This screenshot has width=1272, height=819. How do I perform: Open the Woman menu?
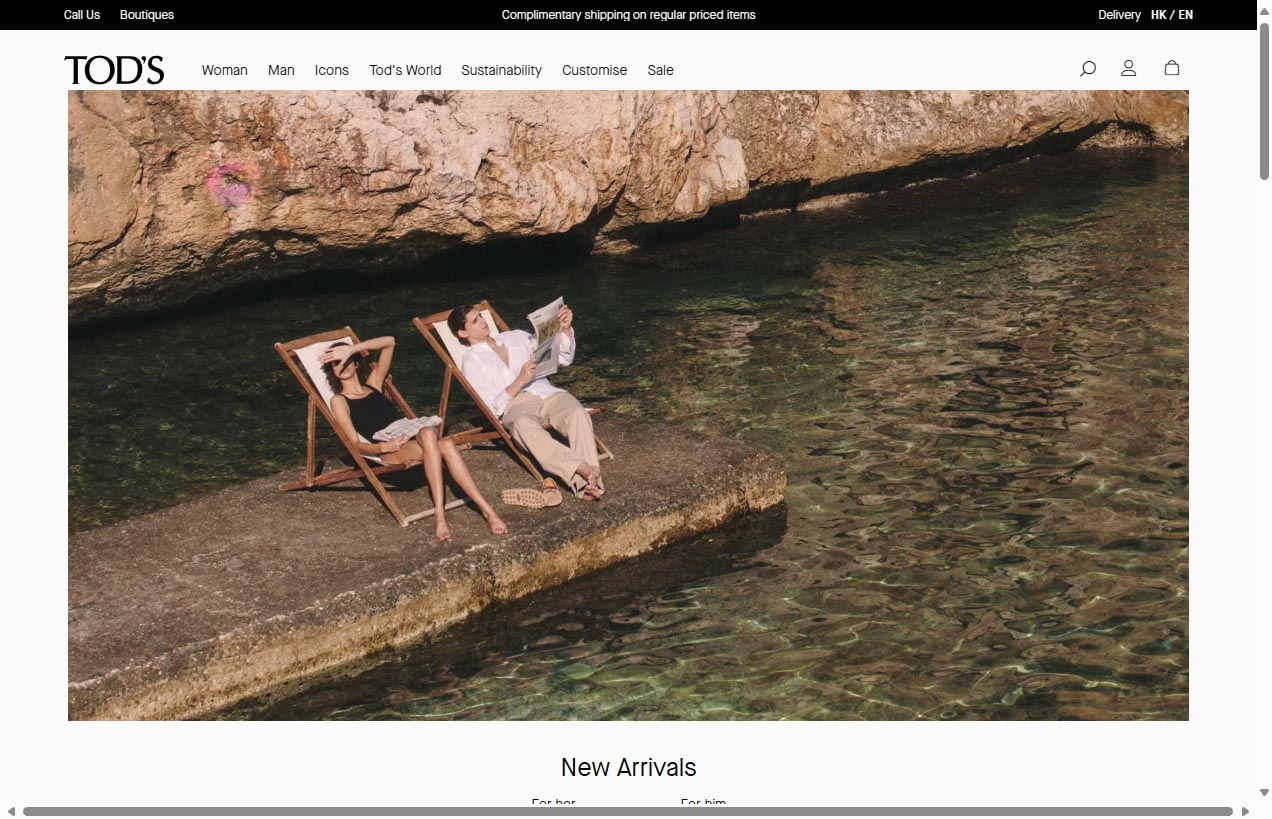click(x=224, y=70)
